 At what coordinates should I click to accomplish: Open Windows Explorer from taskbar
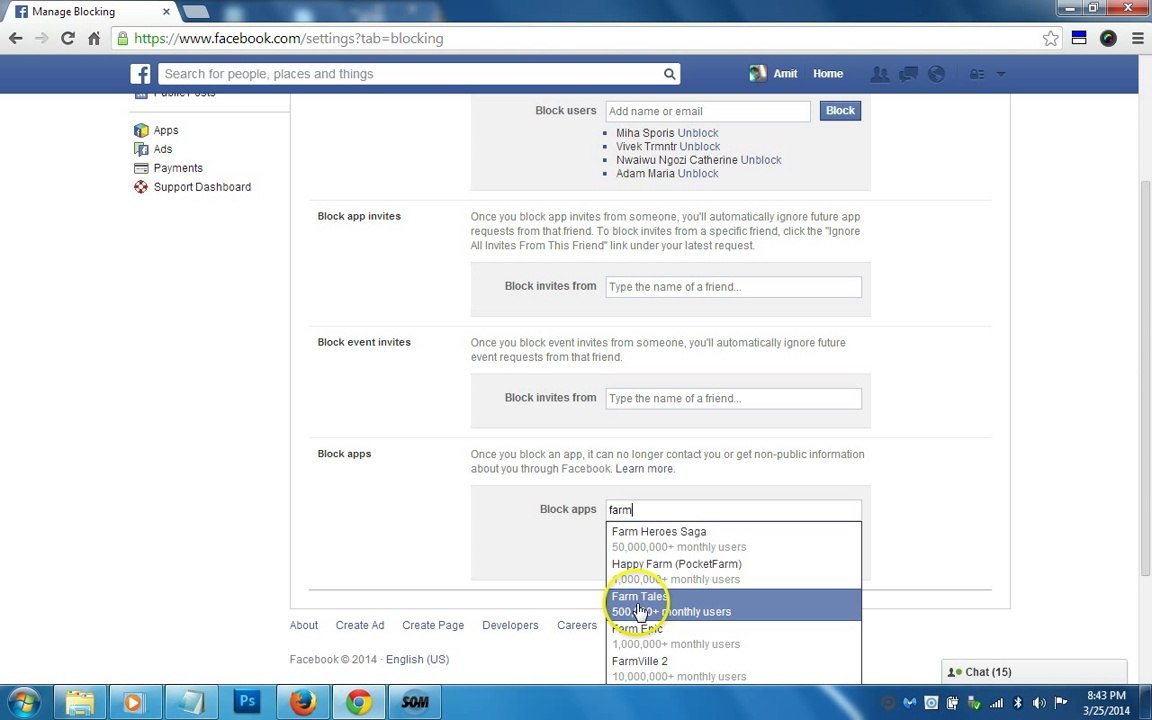[79, 702]
